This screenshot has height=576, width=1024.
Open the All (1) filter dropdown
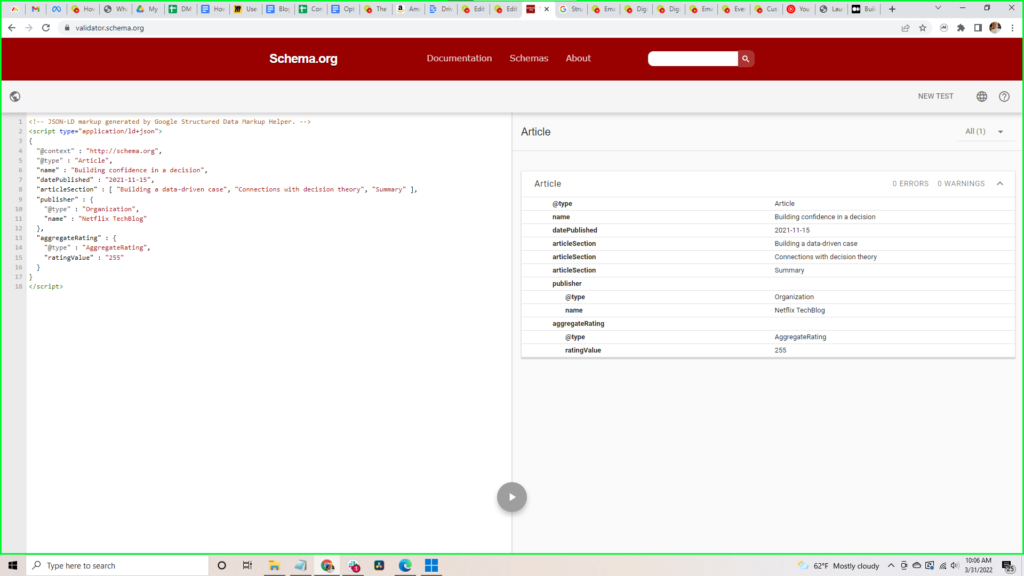point(986,132)
